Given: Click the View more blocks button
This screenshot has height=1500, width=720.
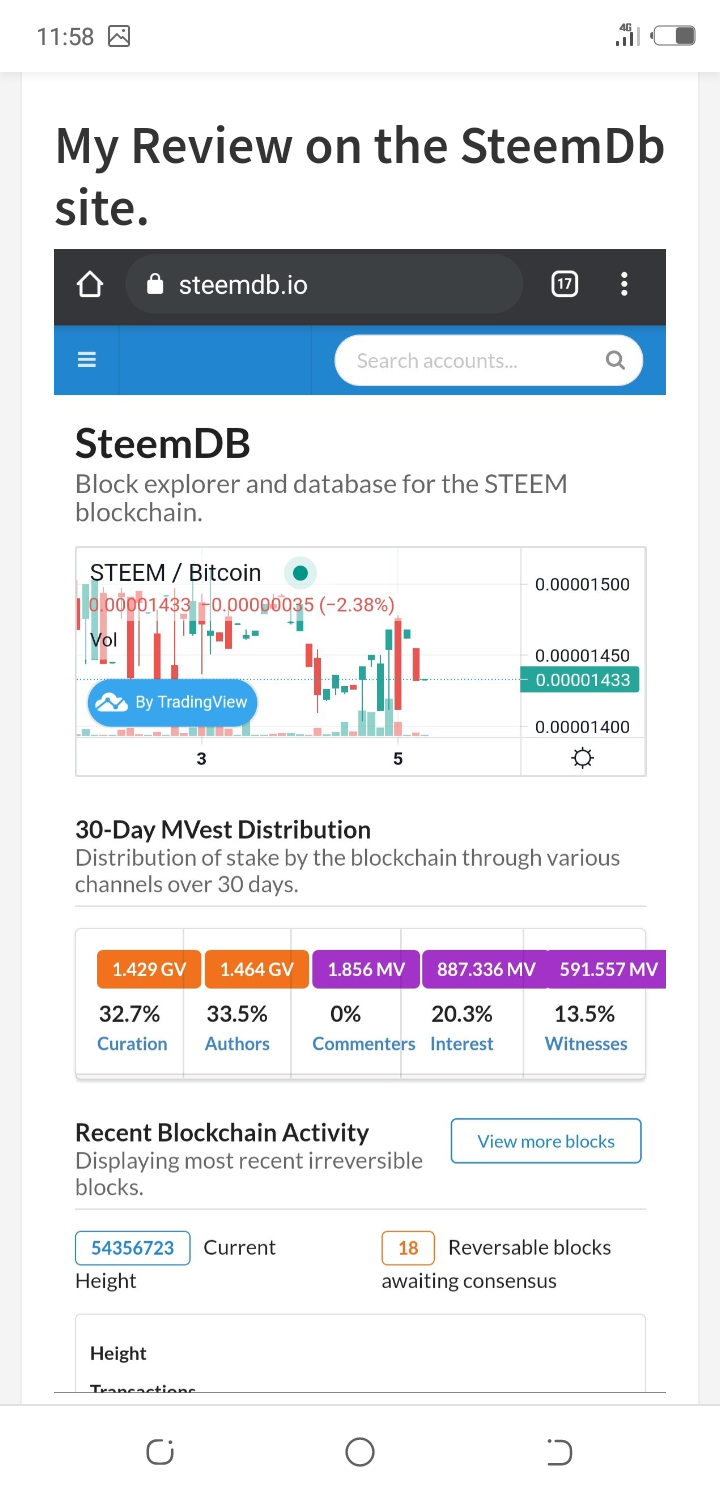Looking at the screenshot, I should [x=546, y=1141].
